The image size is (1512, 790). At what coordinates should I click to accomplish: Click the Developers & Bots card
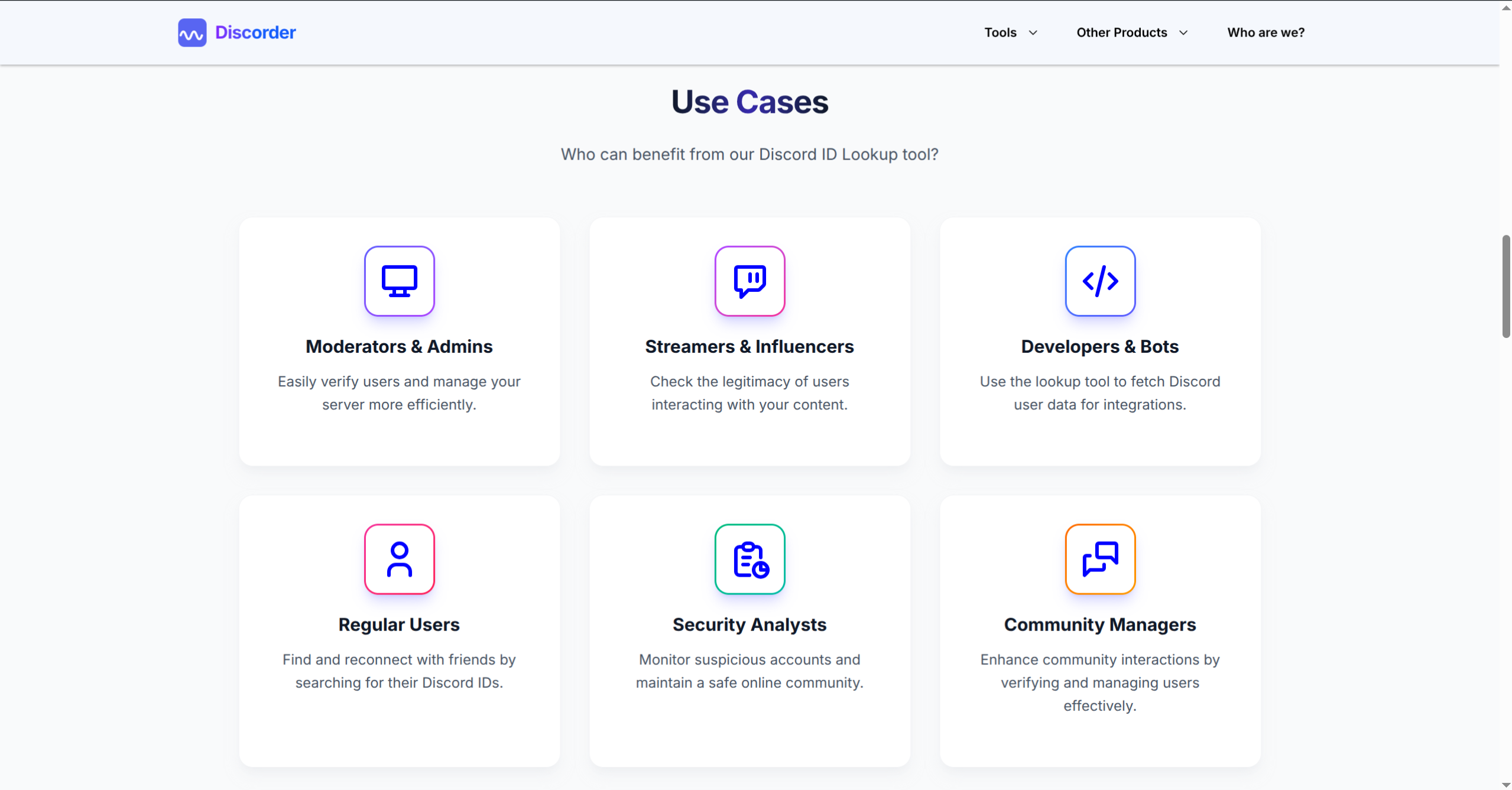[x=1099, y=342]
